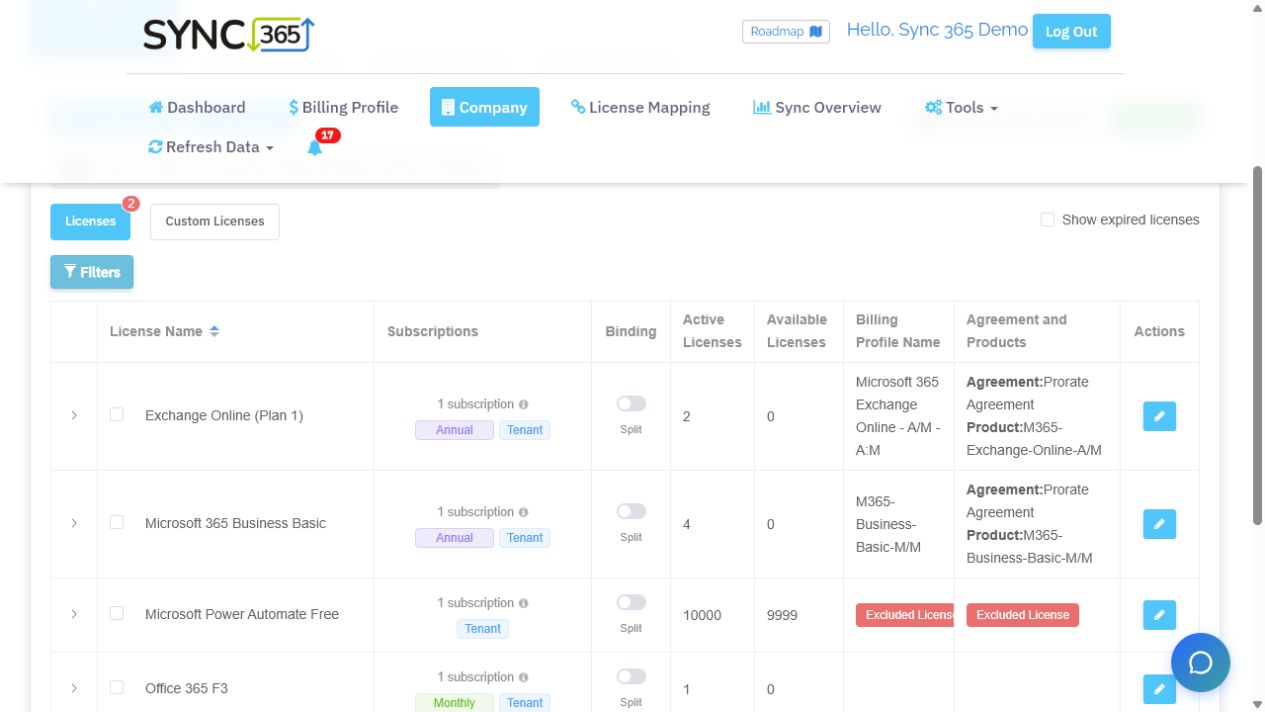Click the Tenant tag on Microsoft 365 Business Basic row
The height and width of the screenshot is (712, 1265).
tap(525, 538)
